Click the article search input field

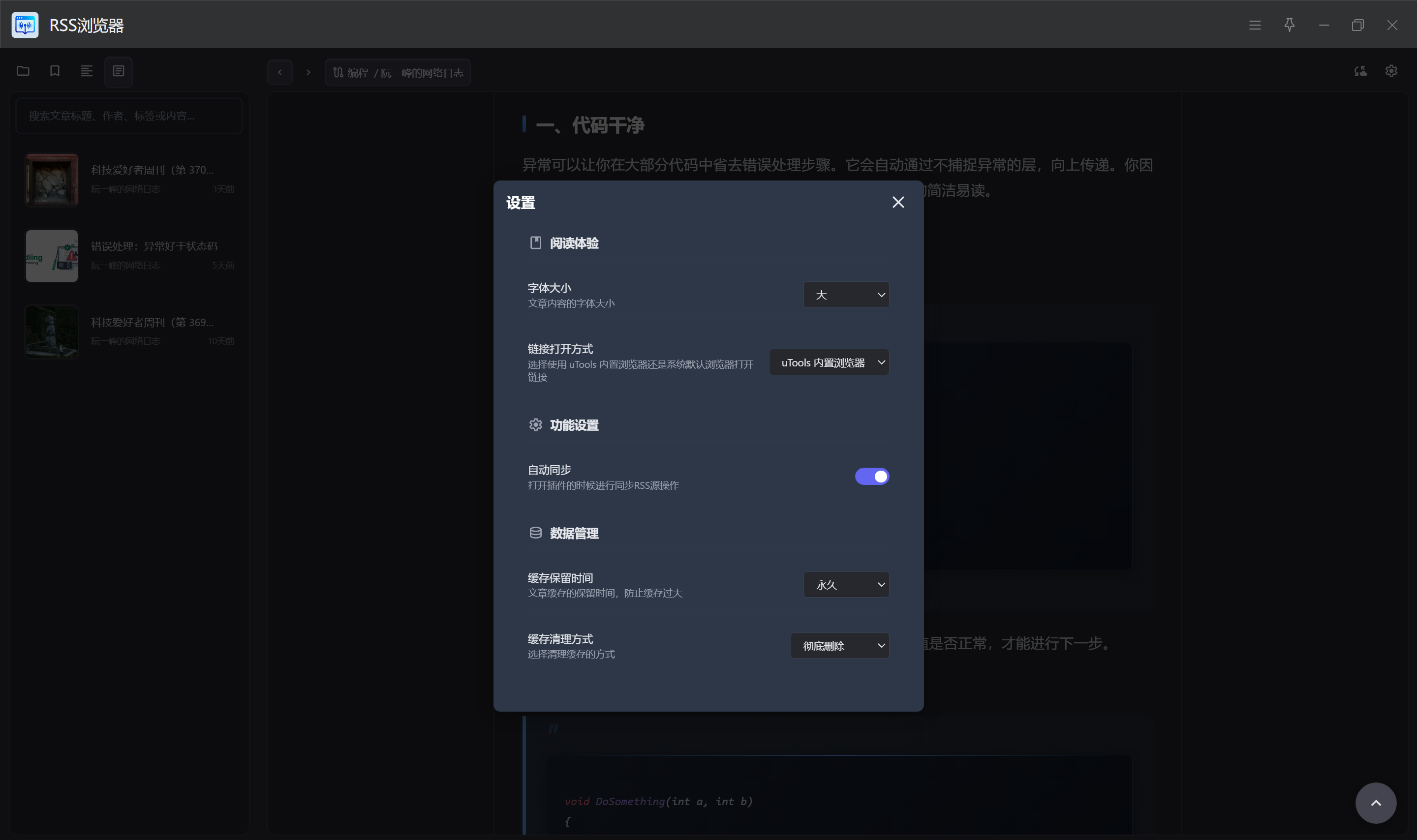coord(129,116)
